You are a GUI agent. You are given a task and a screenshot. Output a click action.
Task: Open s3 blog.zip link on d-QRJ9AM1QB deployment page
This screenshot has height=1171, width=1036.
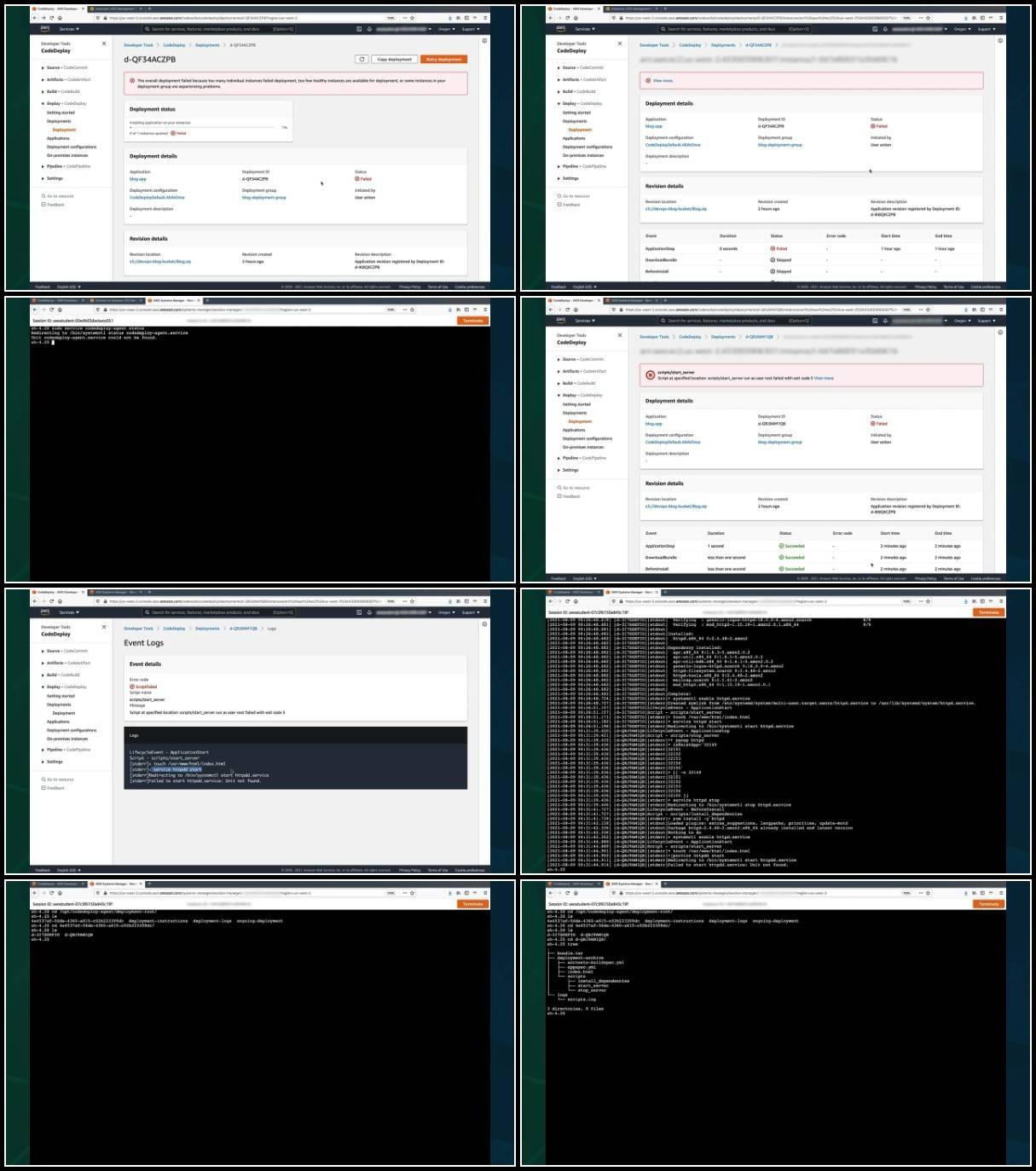[676, 506]
